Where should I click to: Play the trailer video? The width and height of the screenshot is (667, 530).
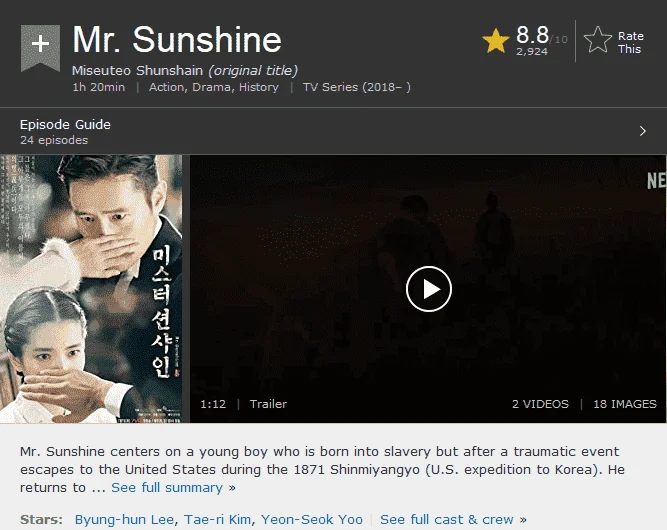pyautogui.click(x=429, y=289)
